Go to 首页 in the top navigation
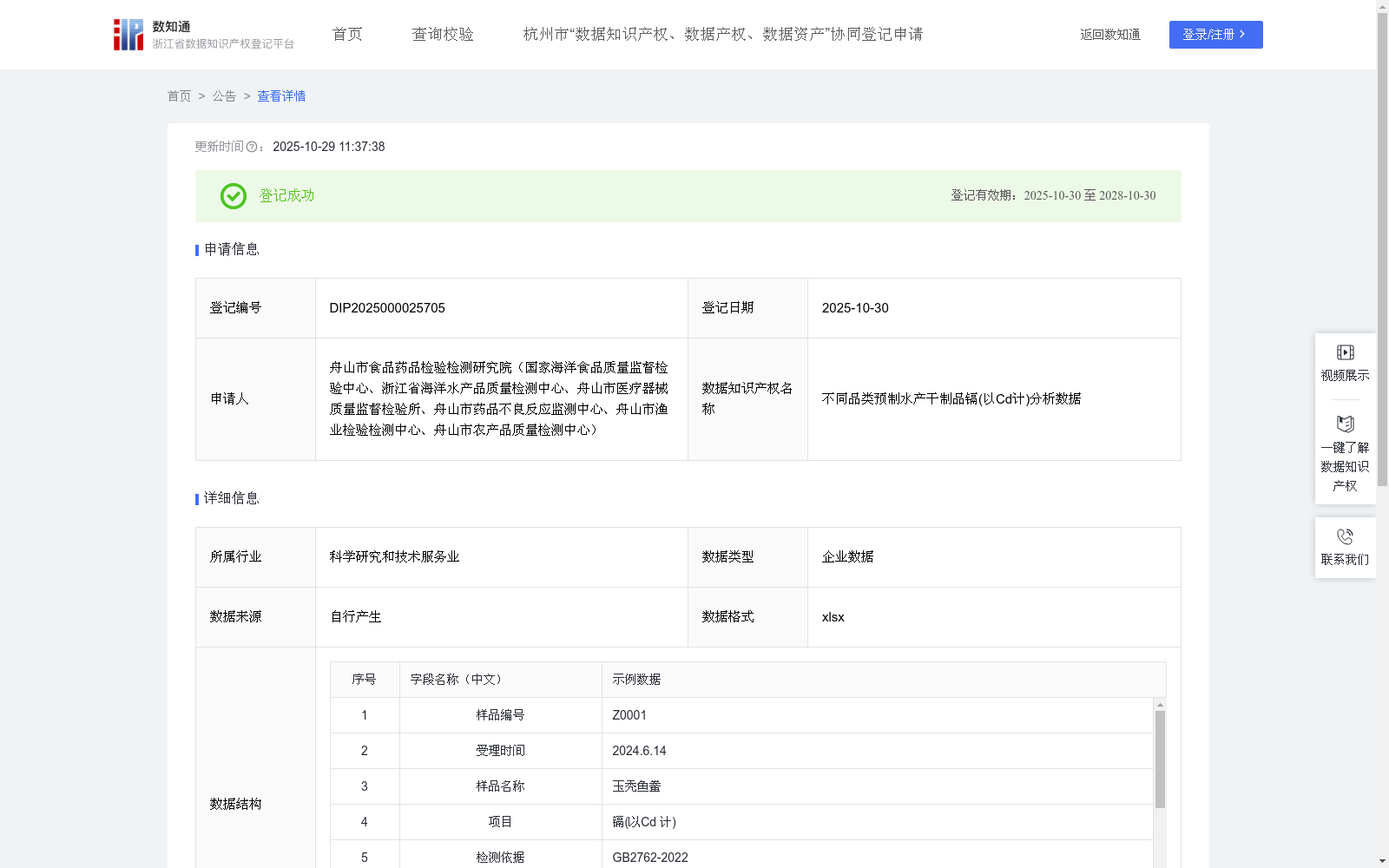 coord(347,35)
